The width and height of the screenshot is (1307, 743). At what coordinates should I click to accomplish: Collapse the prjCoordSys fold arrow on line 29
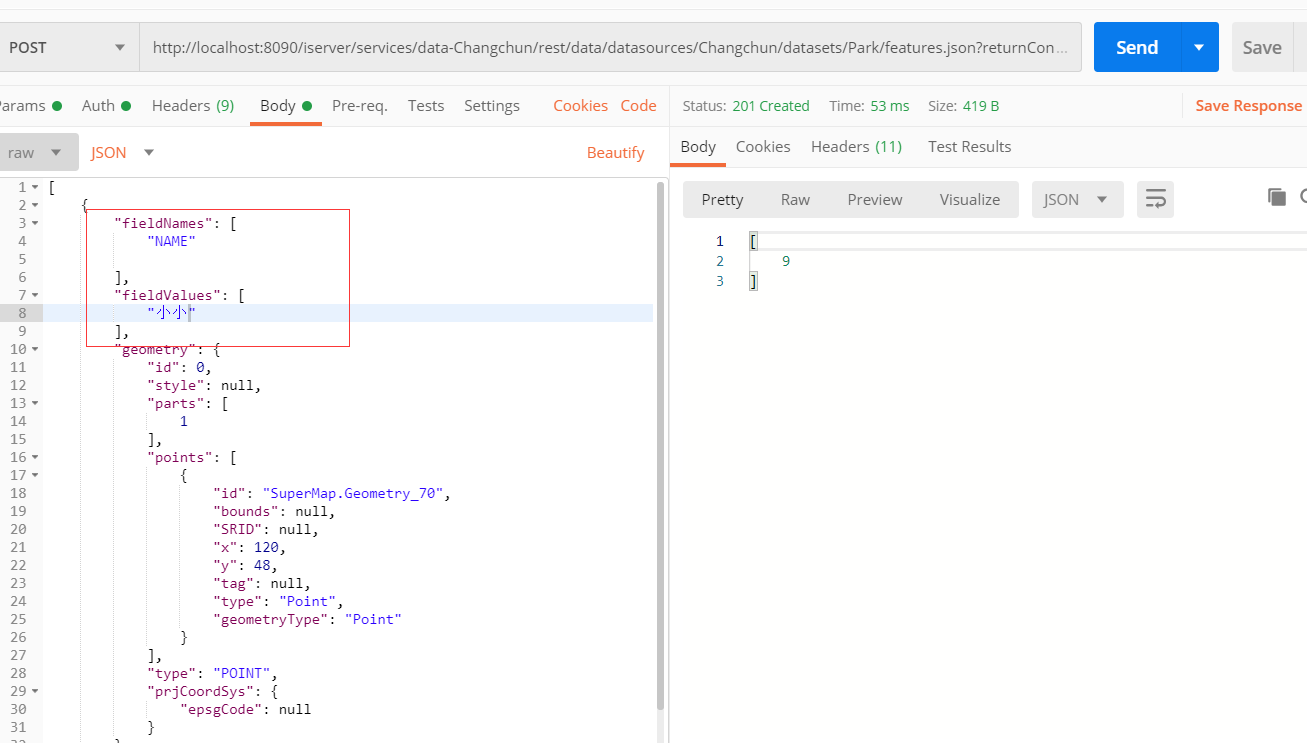click(36, 691)
